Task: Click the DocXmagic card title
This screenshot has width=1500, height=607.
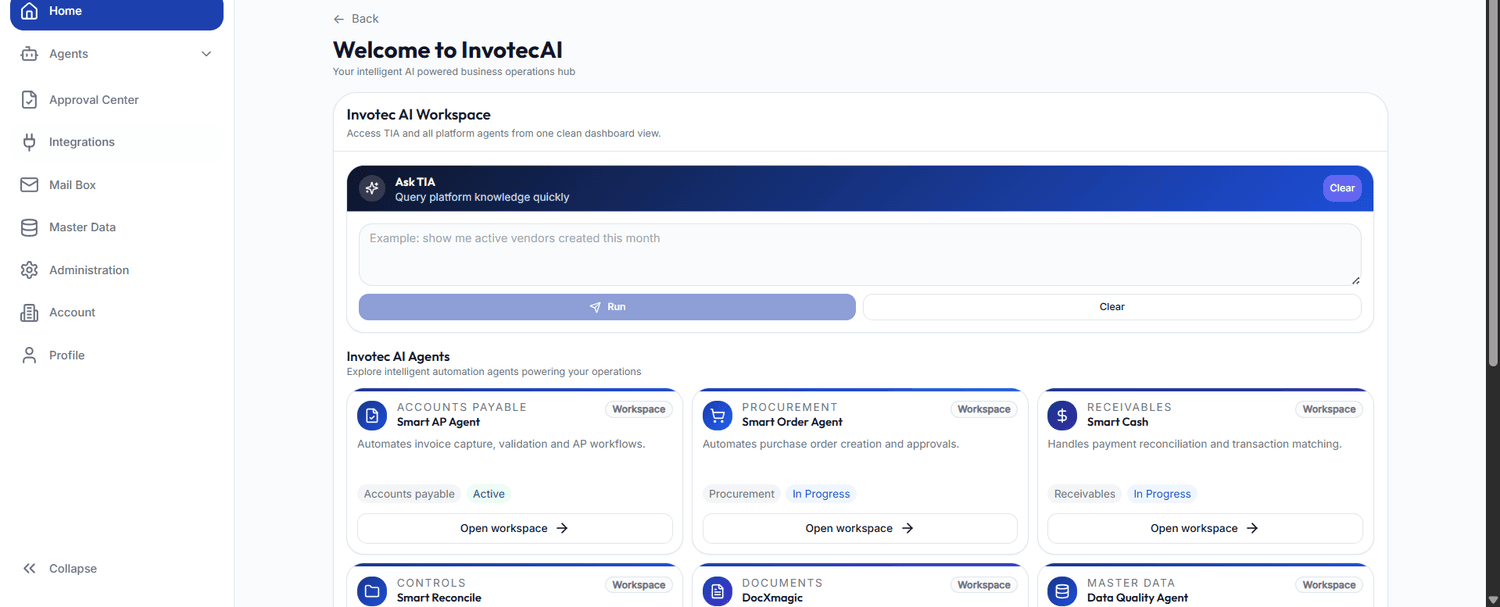Action: coord(772,598)
